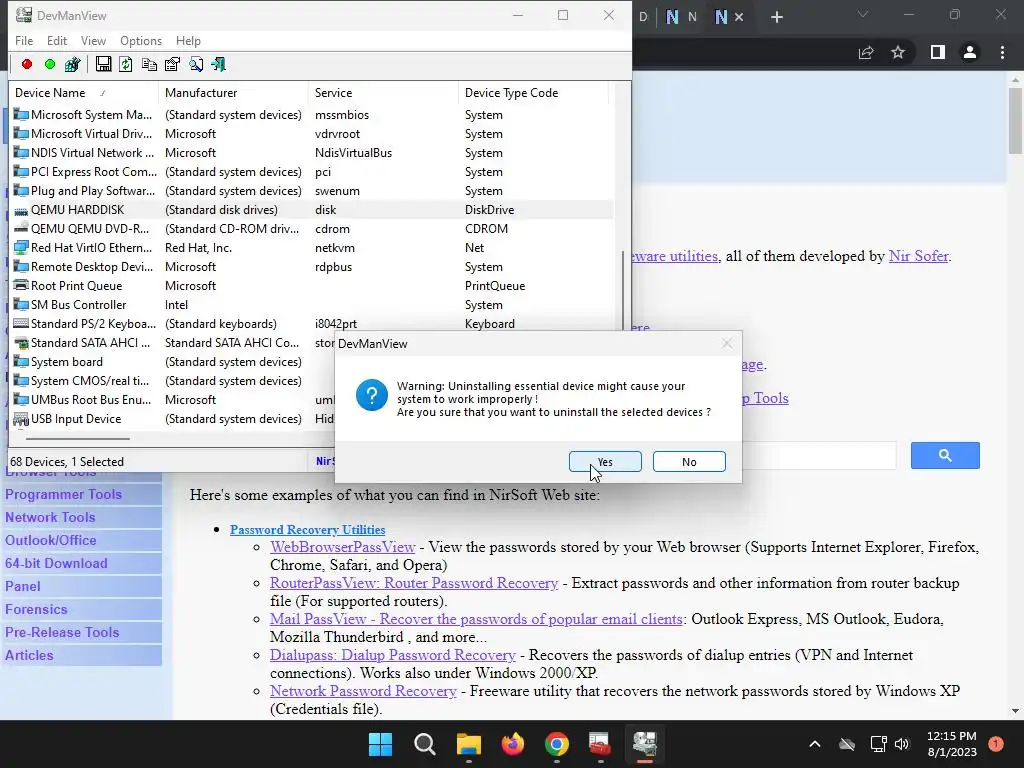
Task: Select the QEMU QEMU DVD-R row
Action: [x=312, y=229]
